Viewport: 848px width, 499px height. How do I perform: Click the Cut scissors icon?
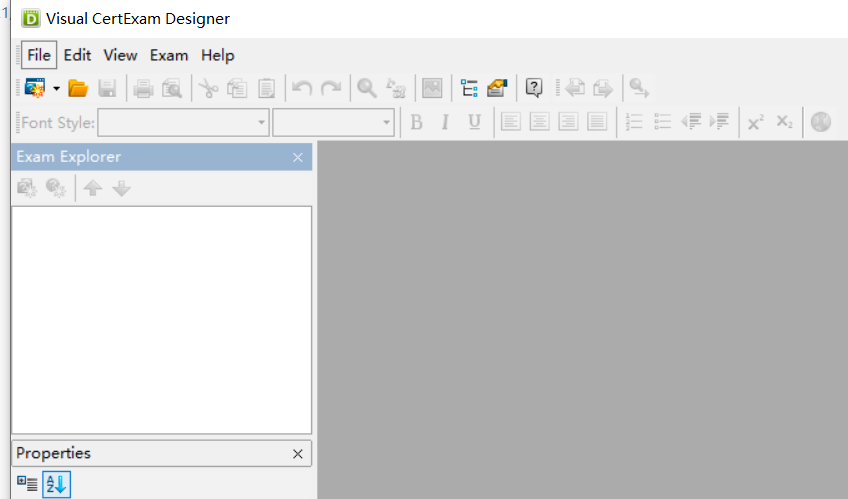click(x=208, y=88)
